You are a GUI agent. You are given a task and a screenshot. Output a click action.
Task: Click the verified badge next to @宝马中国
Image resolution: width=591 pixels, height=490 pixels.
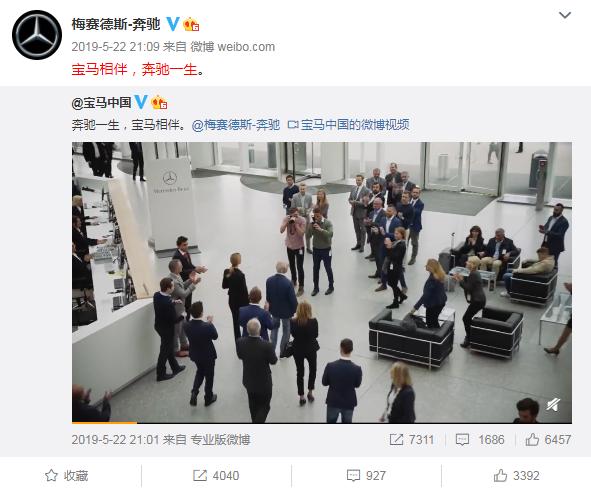tap(141, 102)
